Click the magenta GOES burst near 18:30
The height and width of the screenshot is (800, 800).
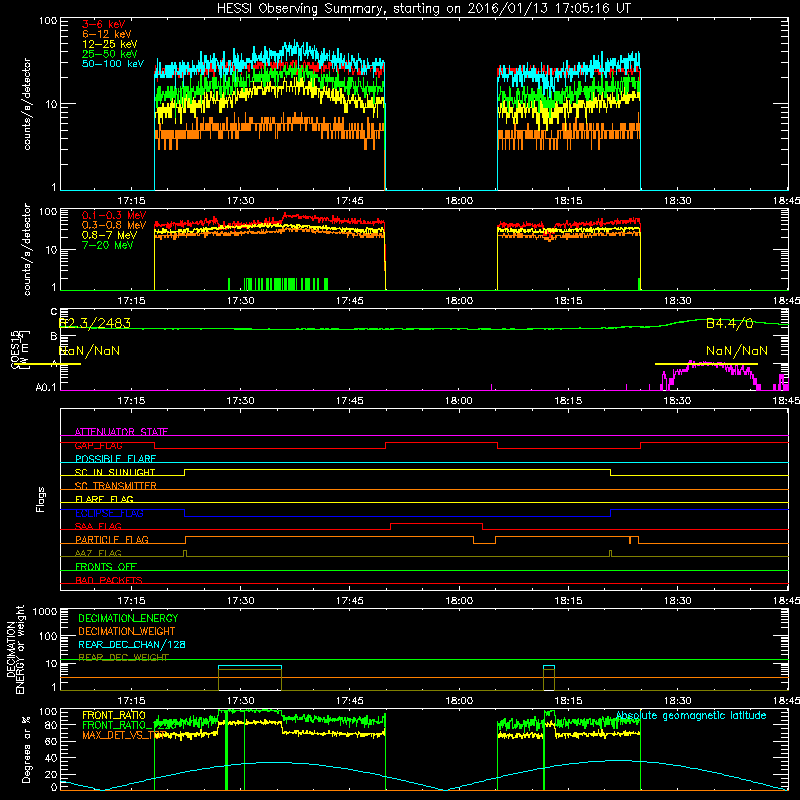709,375
